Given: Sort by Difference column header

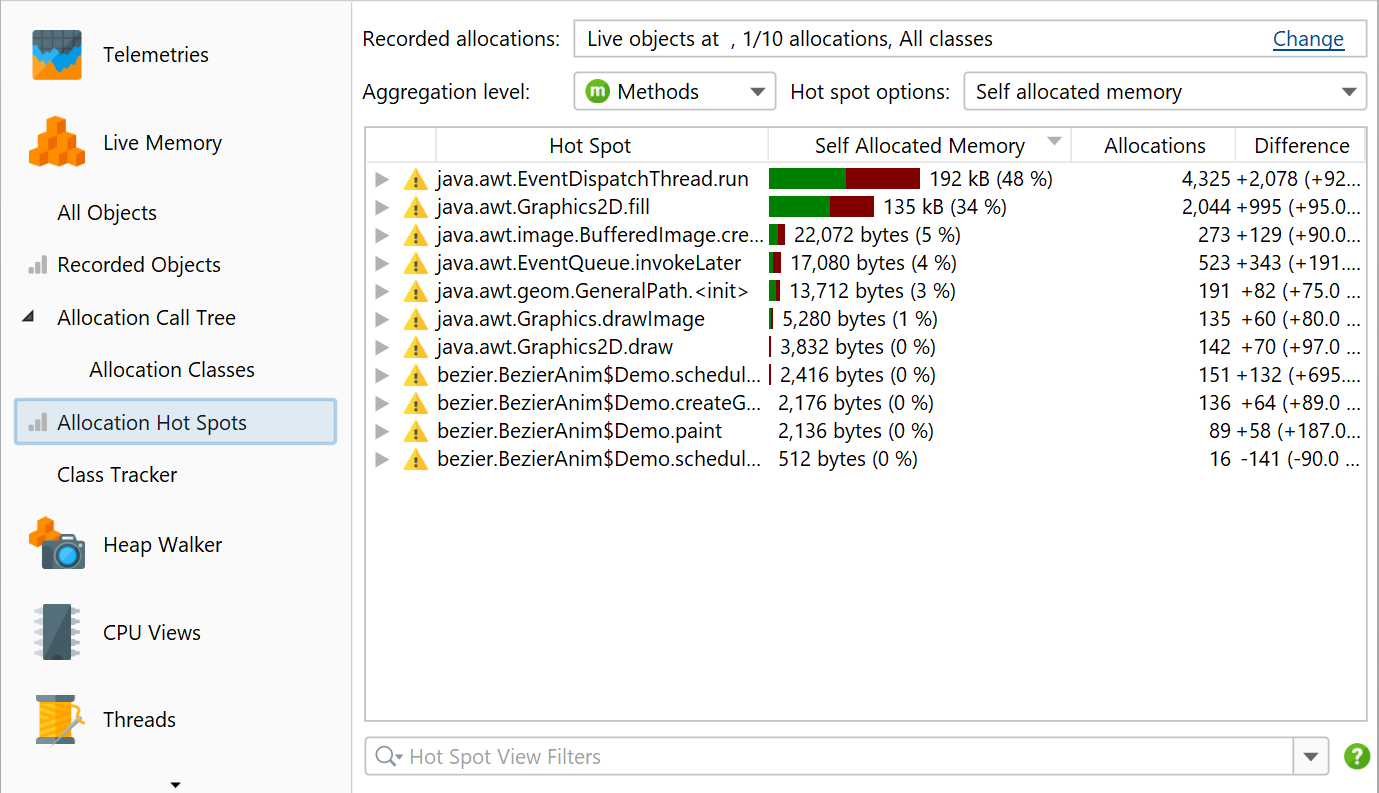Looking at the screenshot, I should click(x=1301, y=145).
